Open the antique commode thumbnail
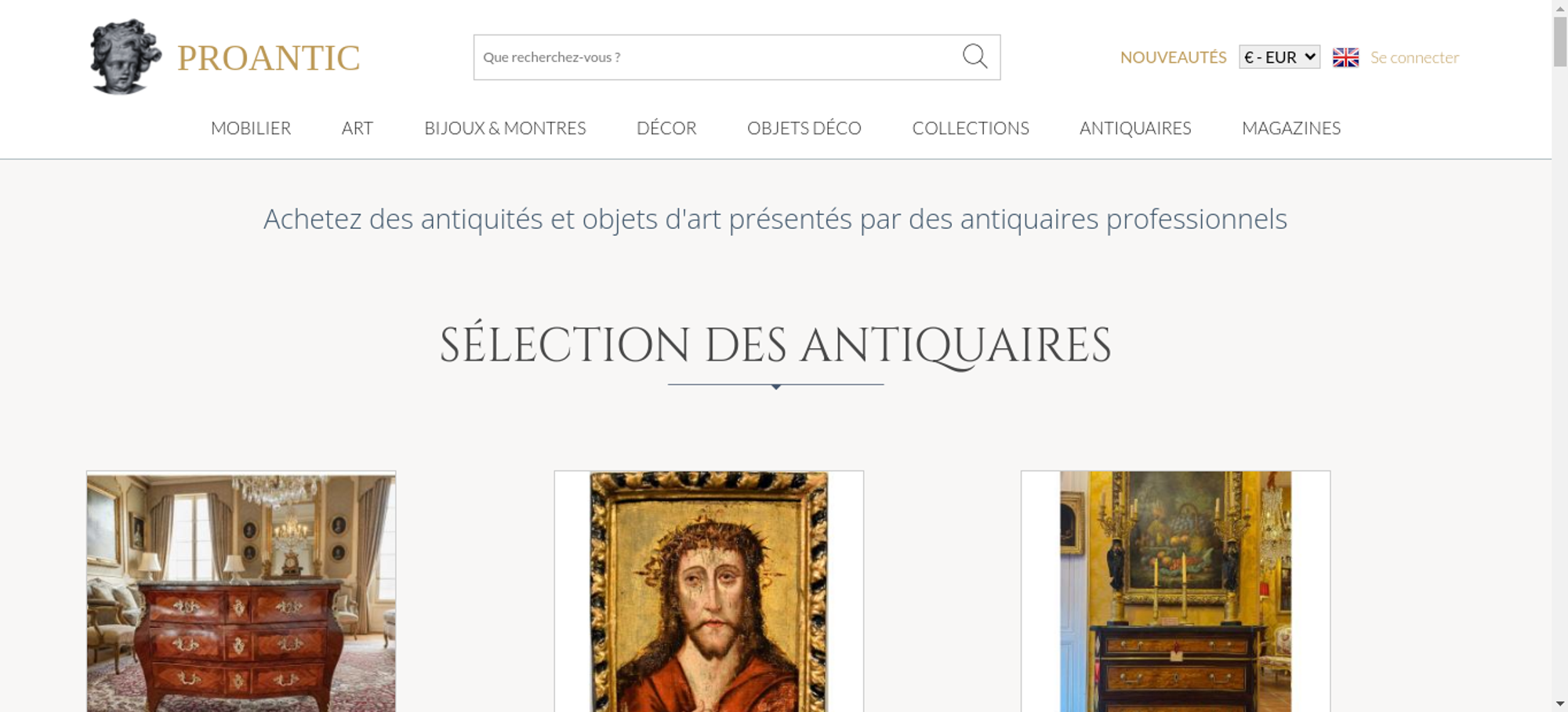This screenshot has width=1568, height=712. point(241,592)
